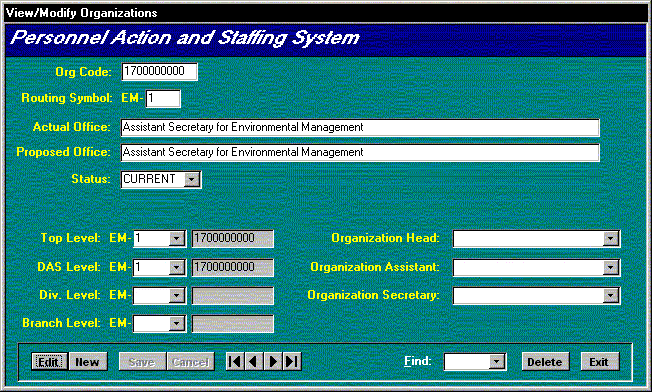Click the empty Div. Level code field
The image size is (652, 392).
(x=232, y=296)
